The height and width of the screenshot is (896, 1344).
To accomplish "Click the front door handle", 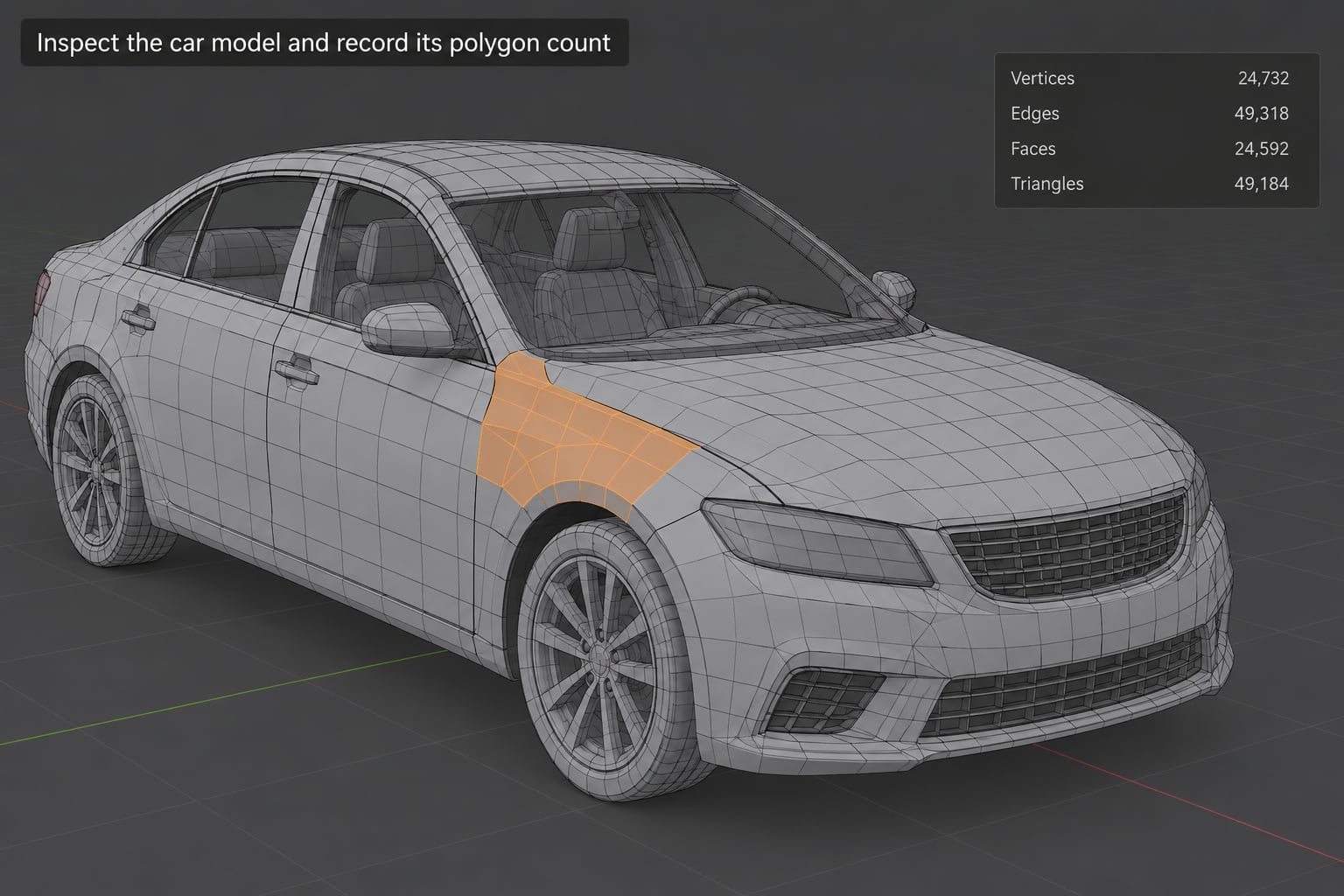I will [x=296, y=371].
